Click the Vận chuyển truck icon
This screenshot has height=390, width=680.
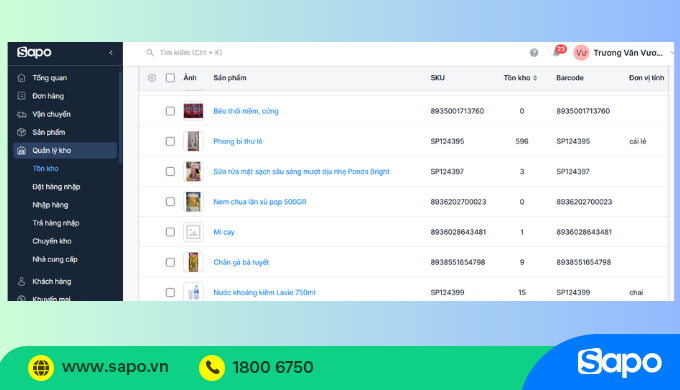[x=21, y=114]
